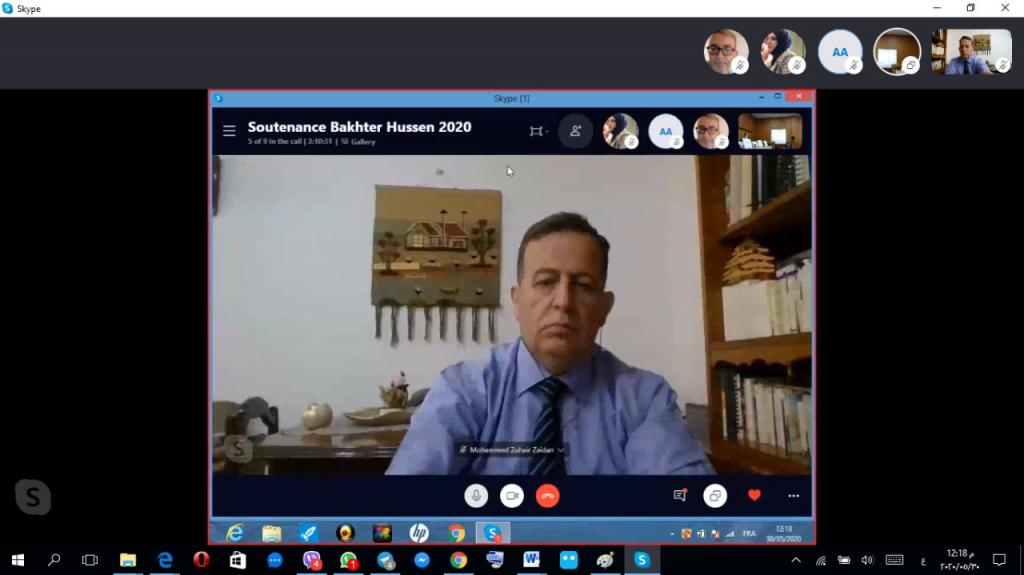
Task: Open WhatsApp from the Windows taskbar
Action: click(x=348, y=560)
